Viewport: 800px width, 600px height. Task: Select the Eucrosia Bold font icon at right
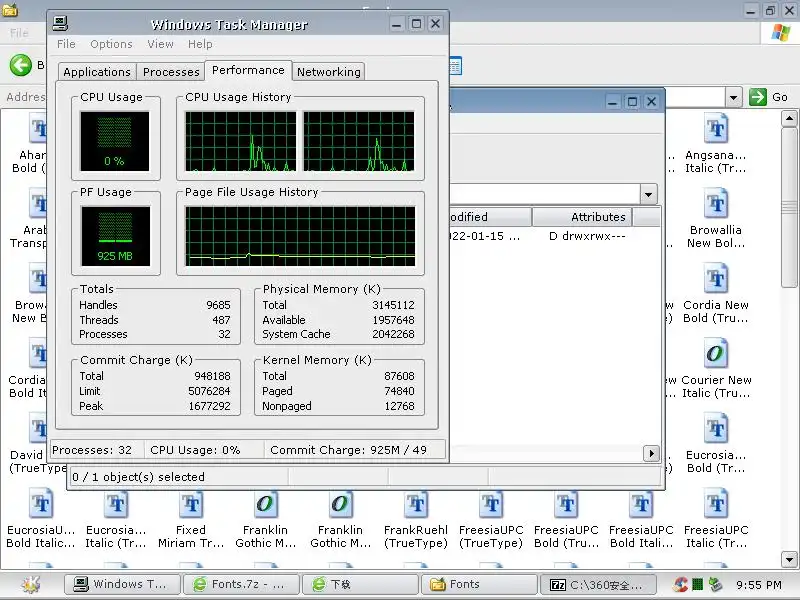pos(716,428)
